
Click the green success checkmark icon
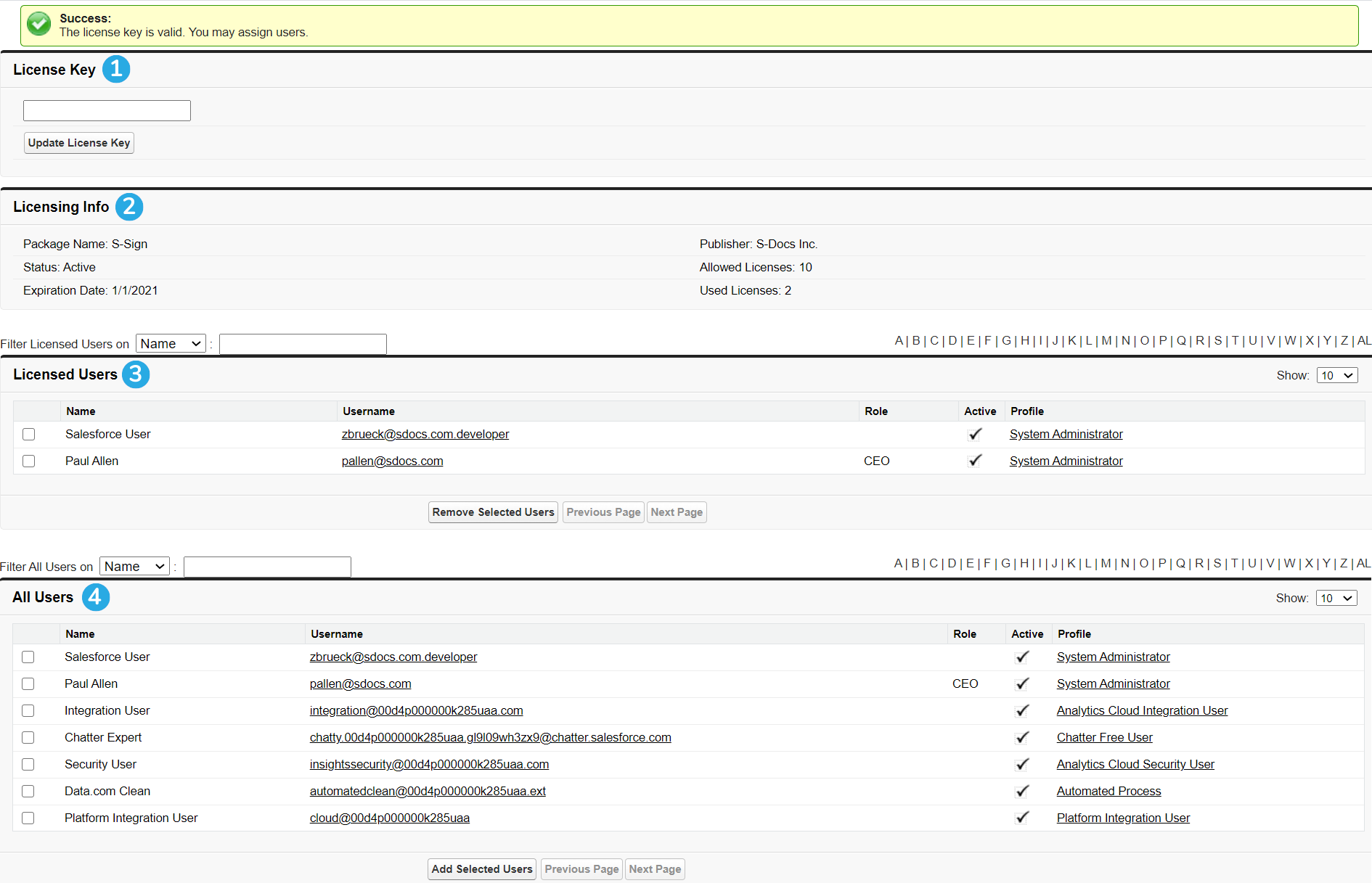pos(39,24)
